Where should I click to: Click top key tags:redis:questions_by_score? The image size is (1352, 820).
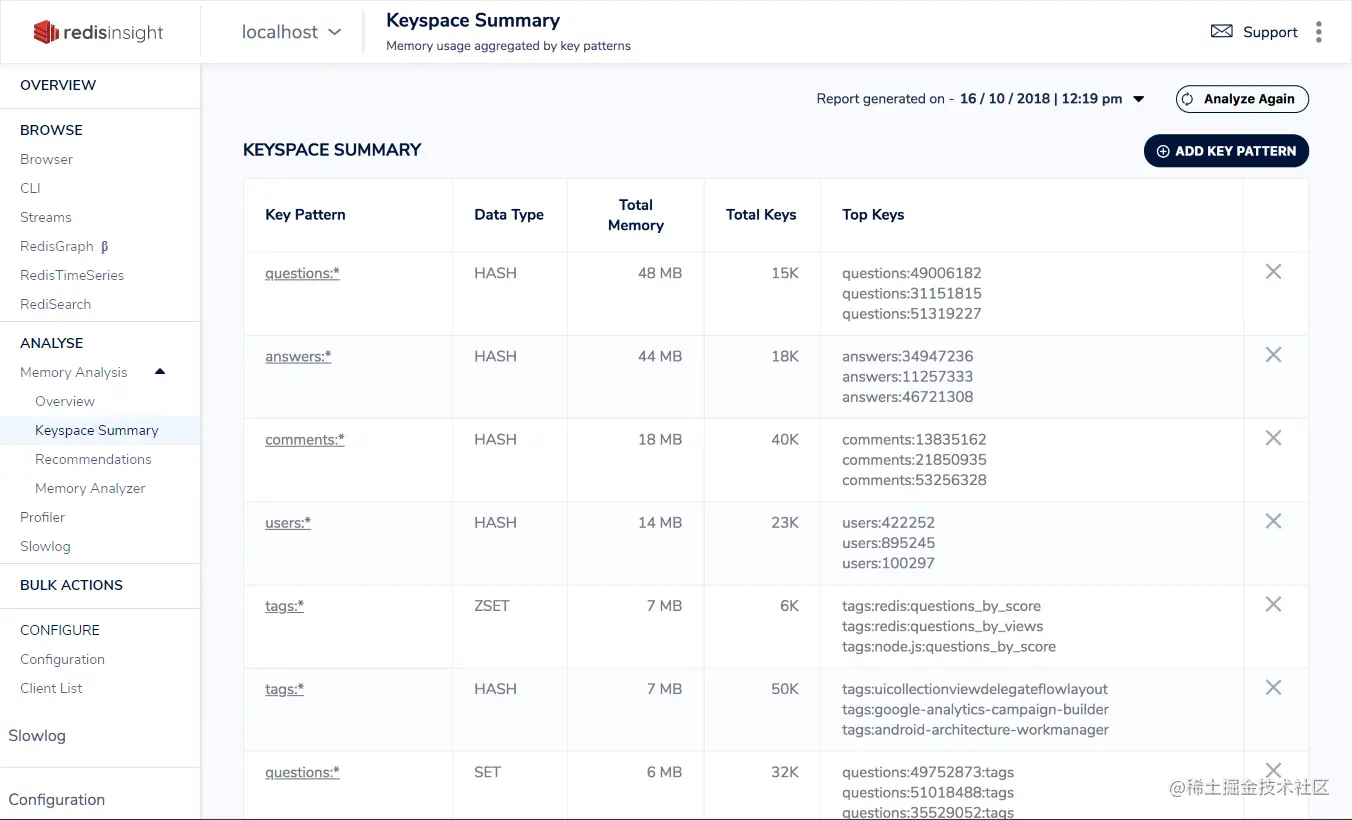tap(941, 605)
